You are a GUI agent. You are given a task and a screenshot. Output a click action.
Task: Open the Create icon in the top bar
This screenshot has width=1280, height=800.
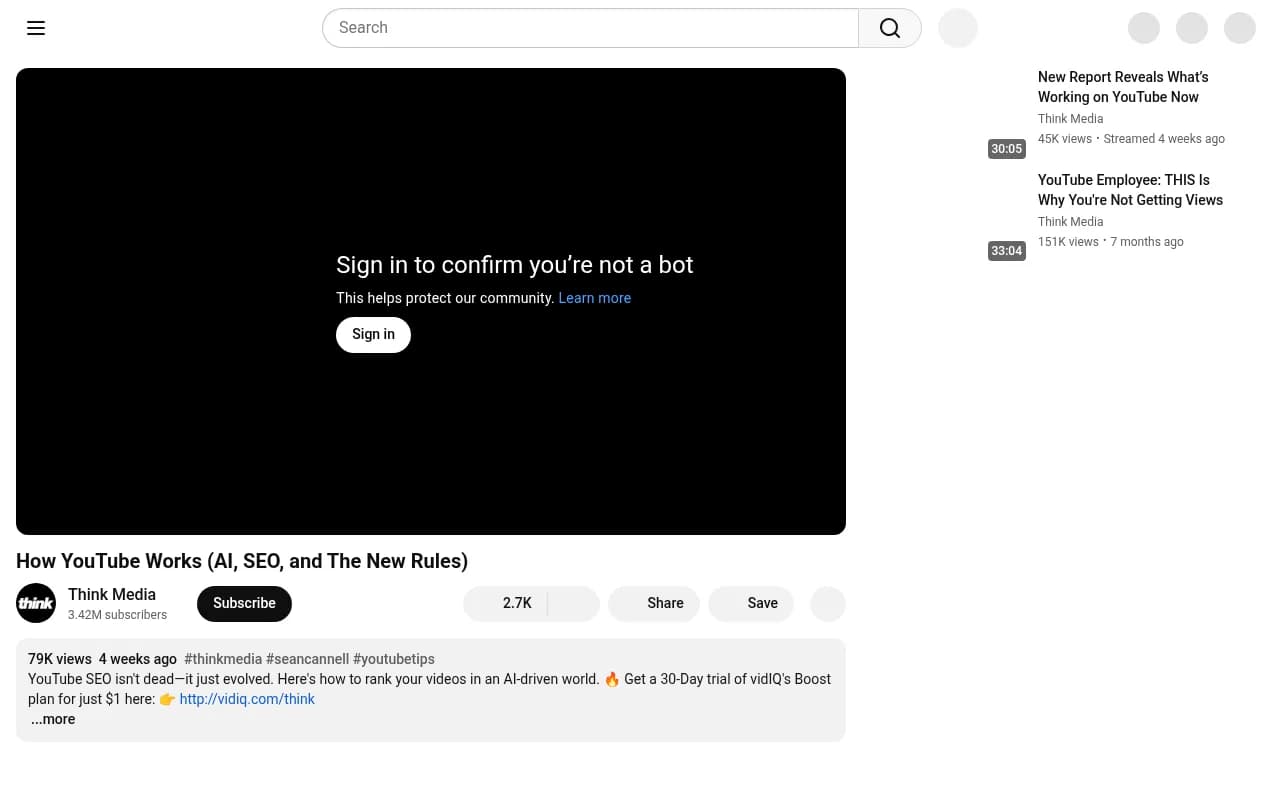[x=1144, y=28]
